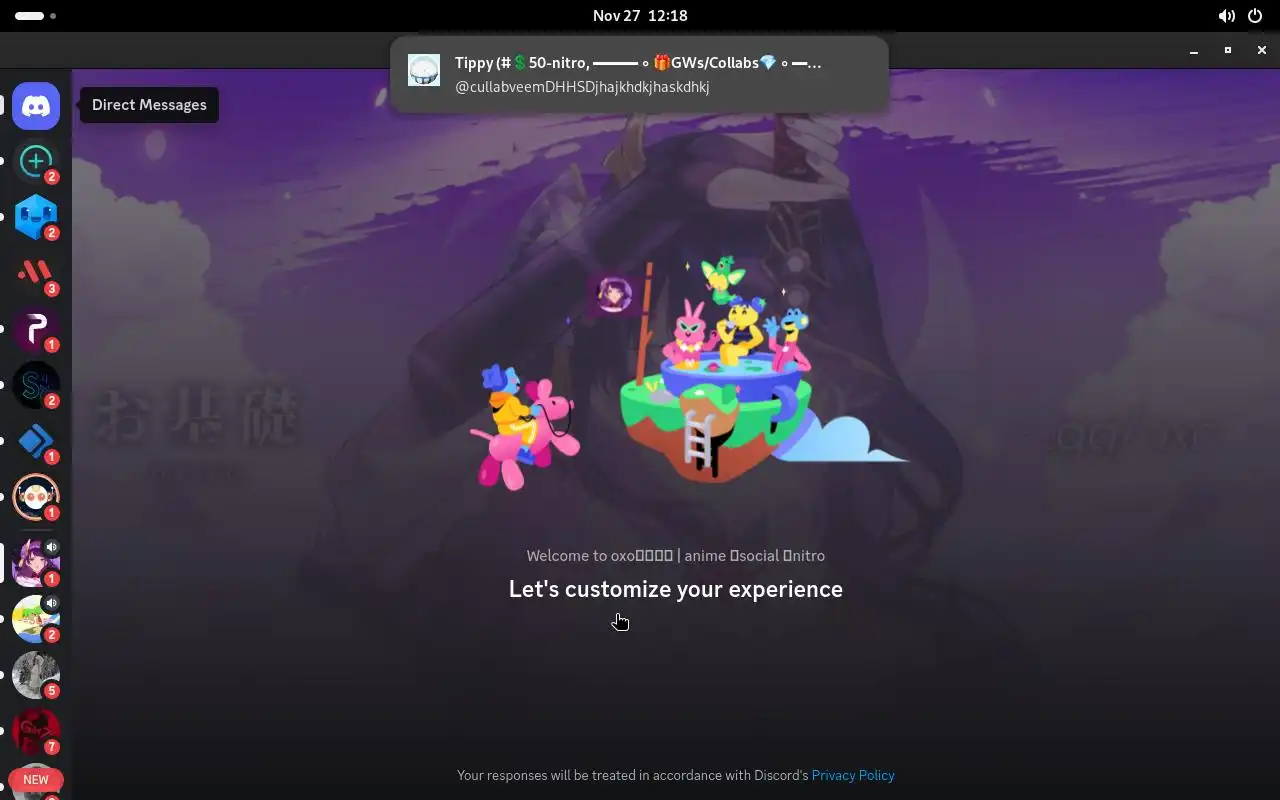
Task: Click the 'Welcome to oxo' server name text
Action: pos(676,556)
